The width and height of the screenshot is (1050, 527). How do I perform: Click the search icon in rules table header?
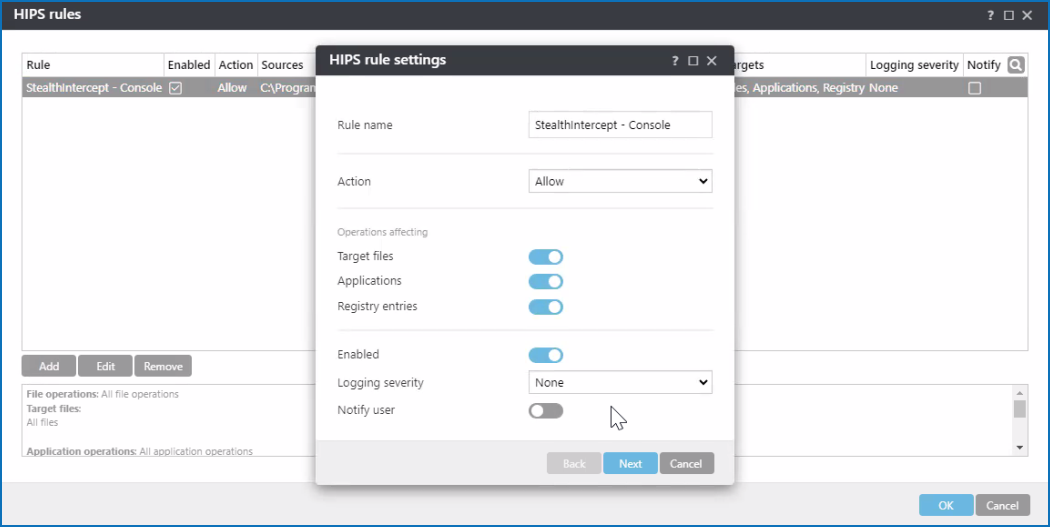pos(1016,65)
